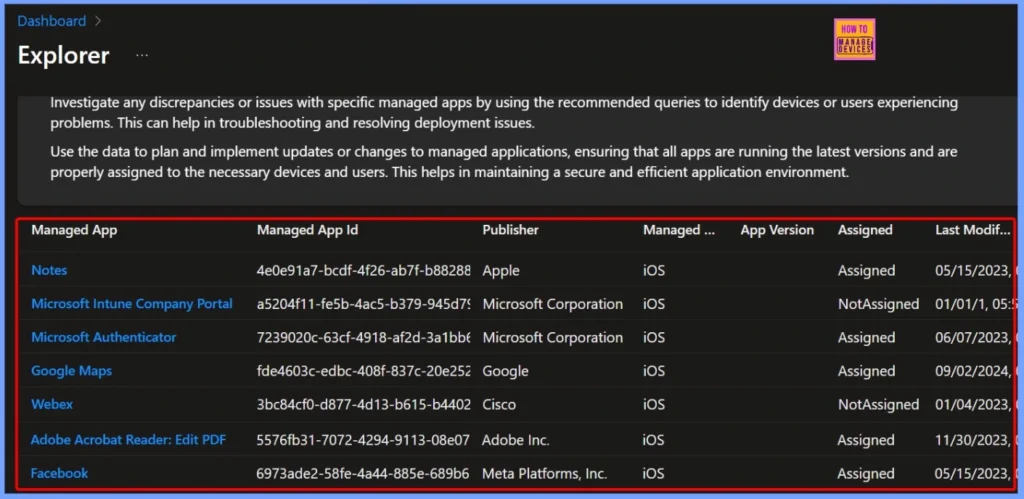Click the Cisco publisher cell

[x=499, y=404]
